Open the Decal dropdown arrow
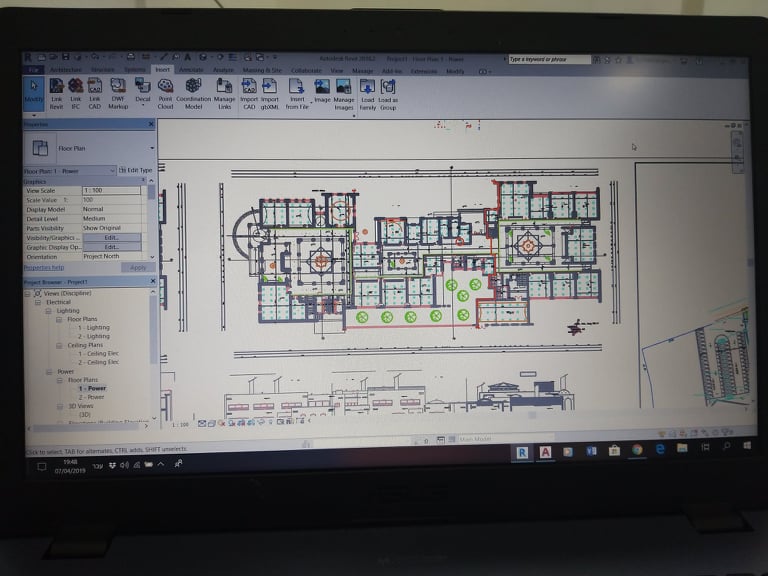Screen dimensions: 768x576 (x=143, y=104)
